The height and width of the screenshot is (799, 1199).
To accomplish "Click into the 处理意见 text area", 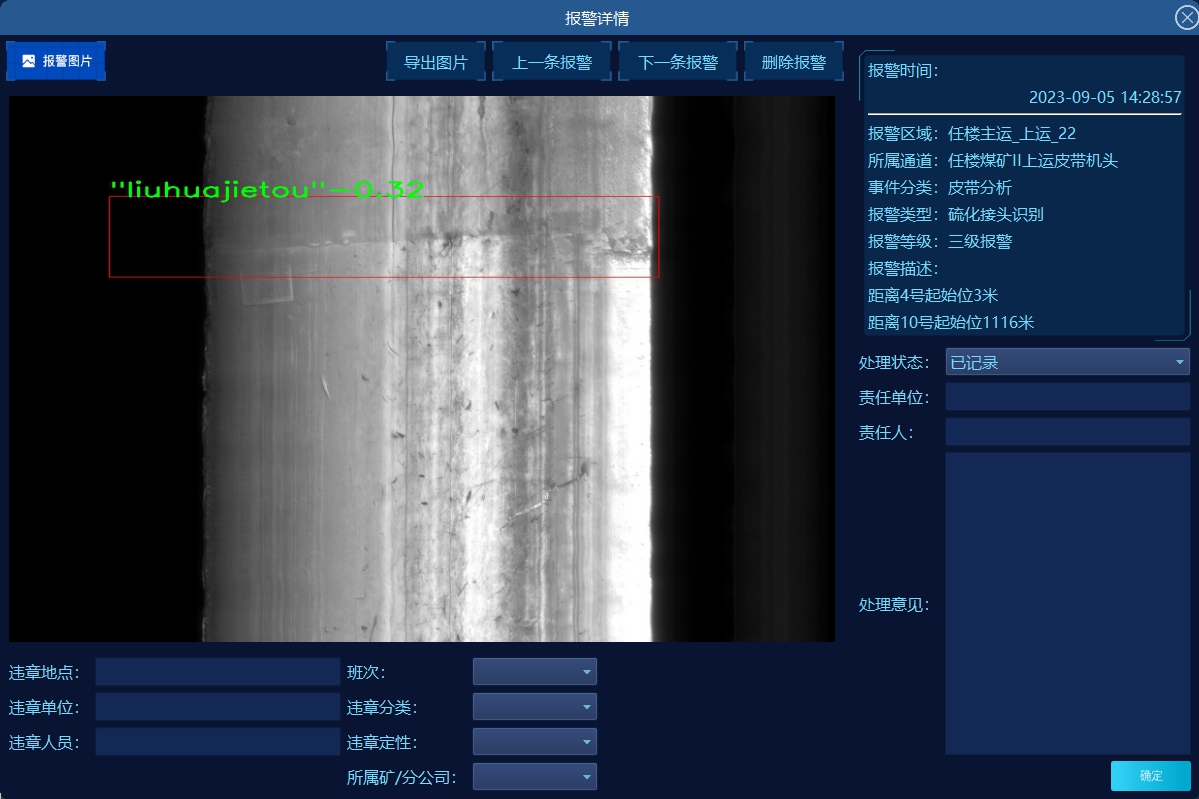I will [x=1067, y=604].
